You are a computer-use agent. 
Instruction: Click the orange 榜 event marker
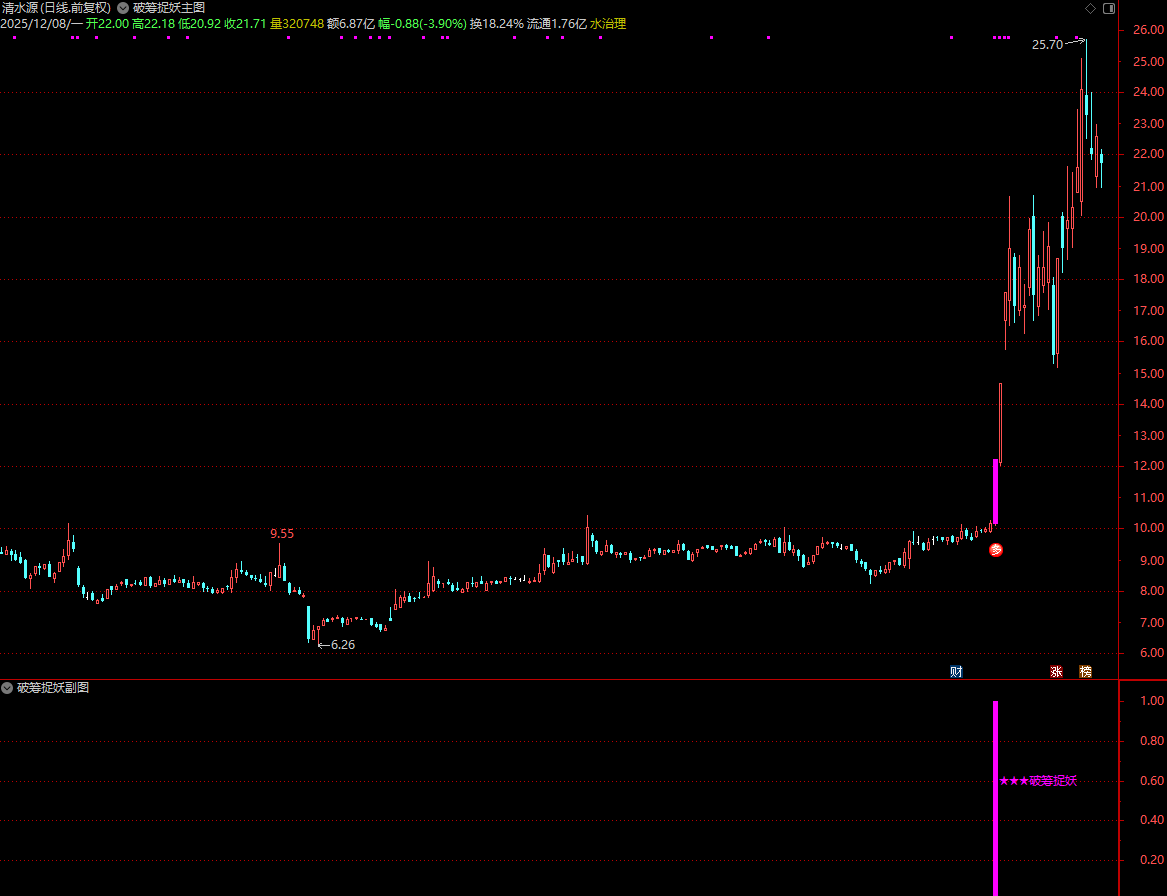pos(1085,671)
